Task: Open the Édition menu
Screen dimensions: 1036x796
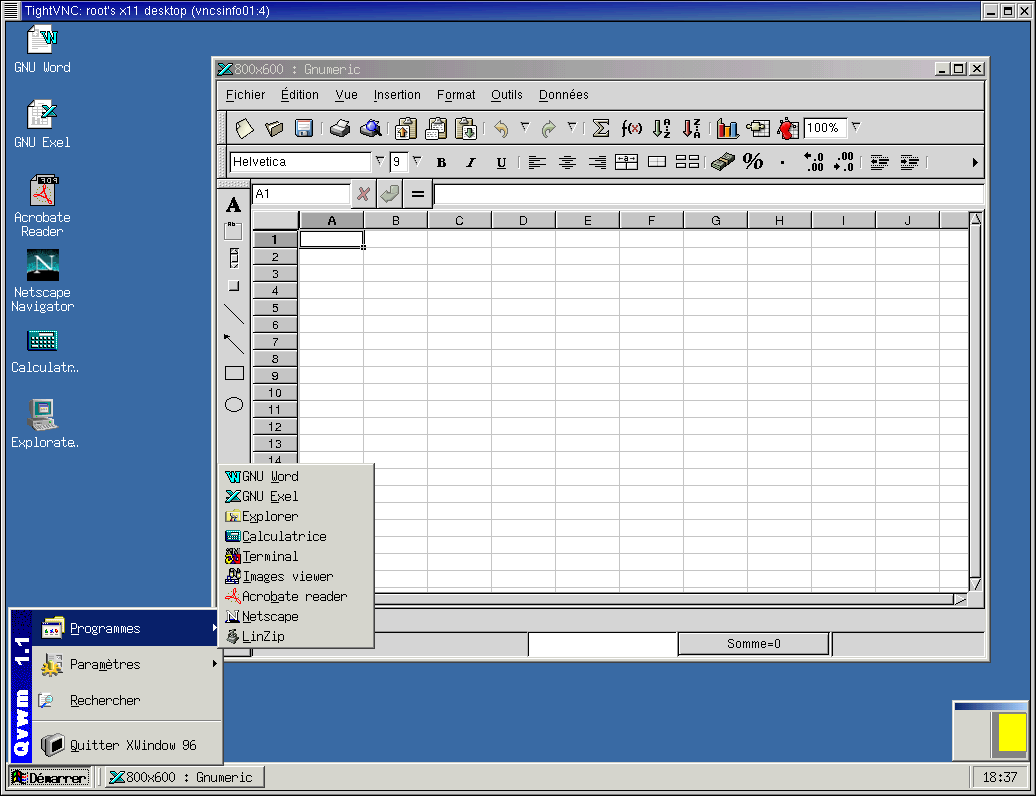Action: pos(299,94)
